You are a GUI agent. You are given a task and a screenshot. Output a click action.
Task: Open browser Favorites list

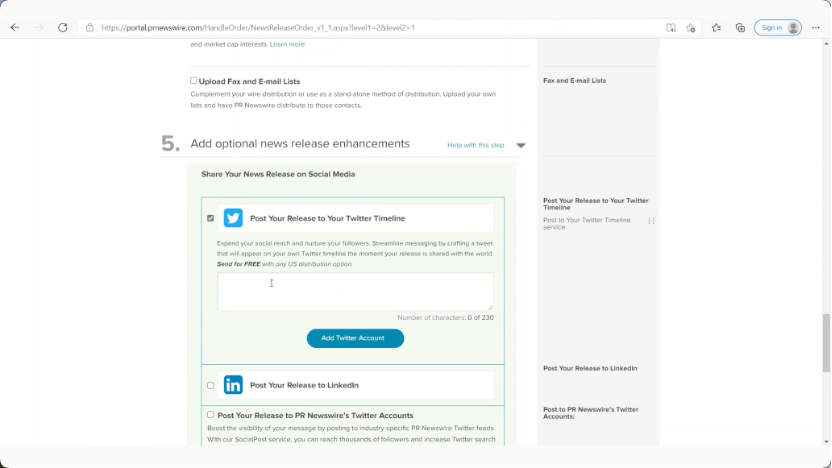pos(716,28)
